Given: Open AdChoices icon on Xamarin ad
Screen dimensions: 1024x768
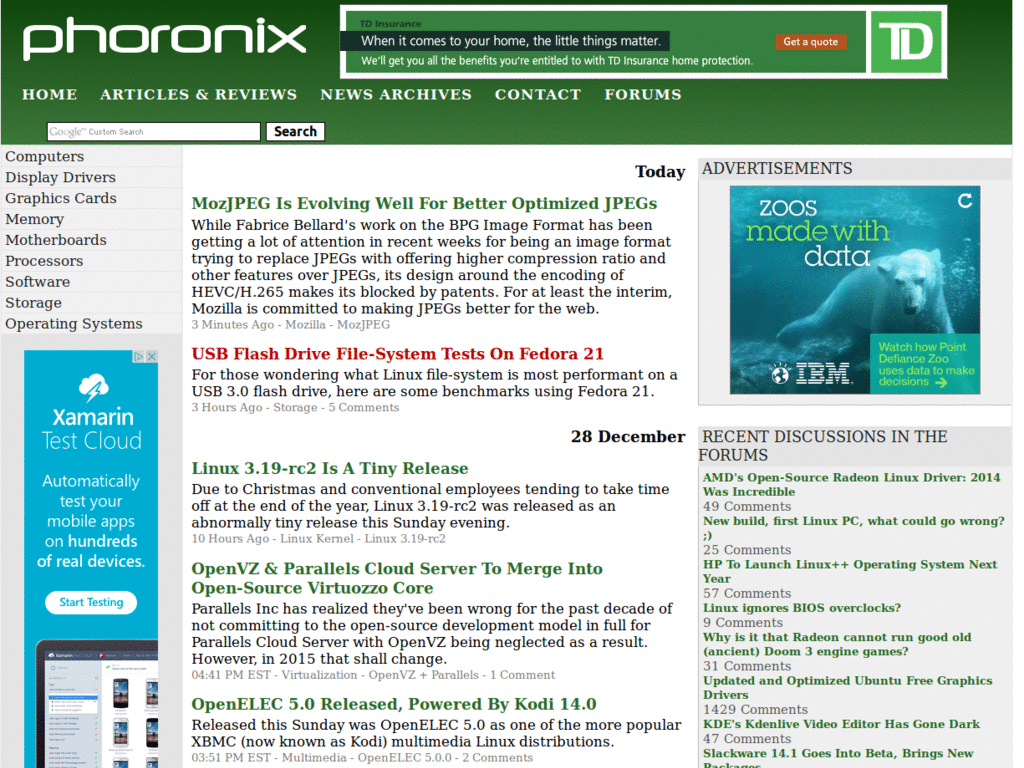Looking at the screenshot, I should tap(138, 357).
